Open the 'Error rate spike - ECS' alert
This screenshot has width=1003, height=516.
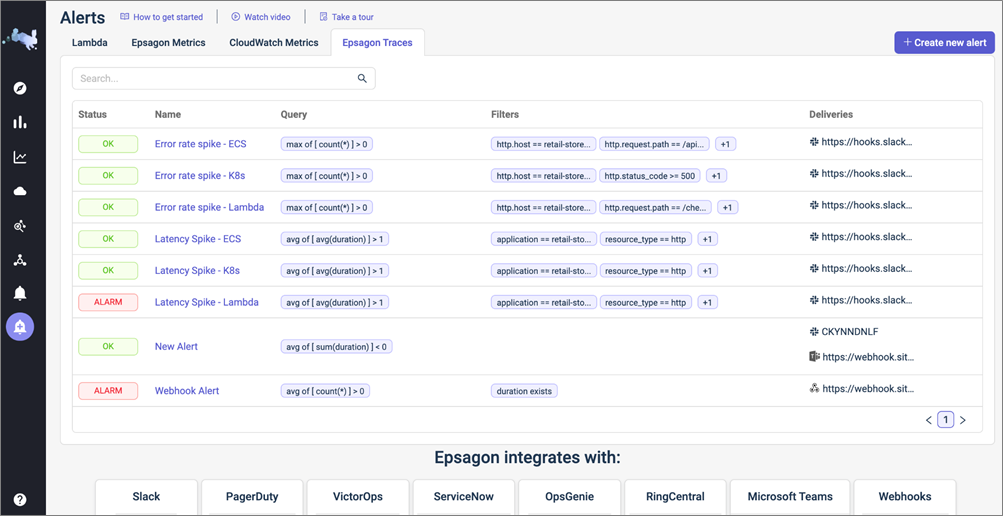click(x=200, y=144)
